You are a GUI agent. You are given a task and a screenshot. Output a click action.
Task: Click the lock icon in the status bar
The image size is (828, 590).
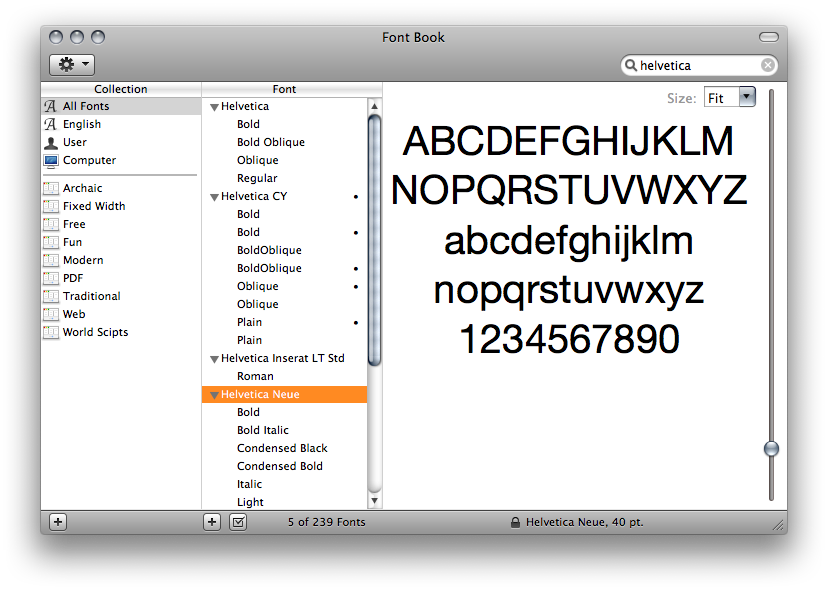[x=515, y=521]
